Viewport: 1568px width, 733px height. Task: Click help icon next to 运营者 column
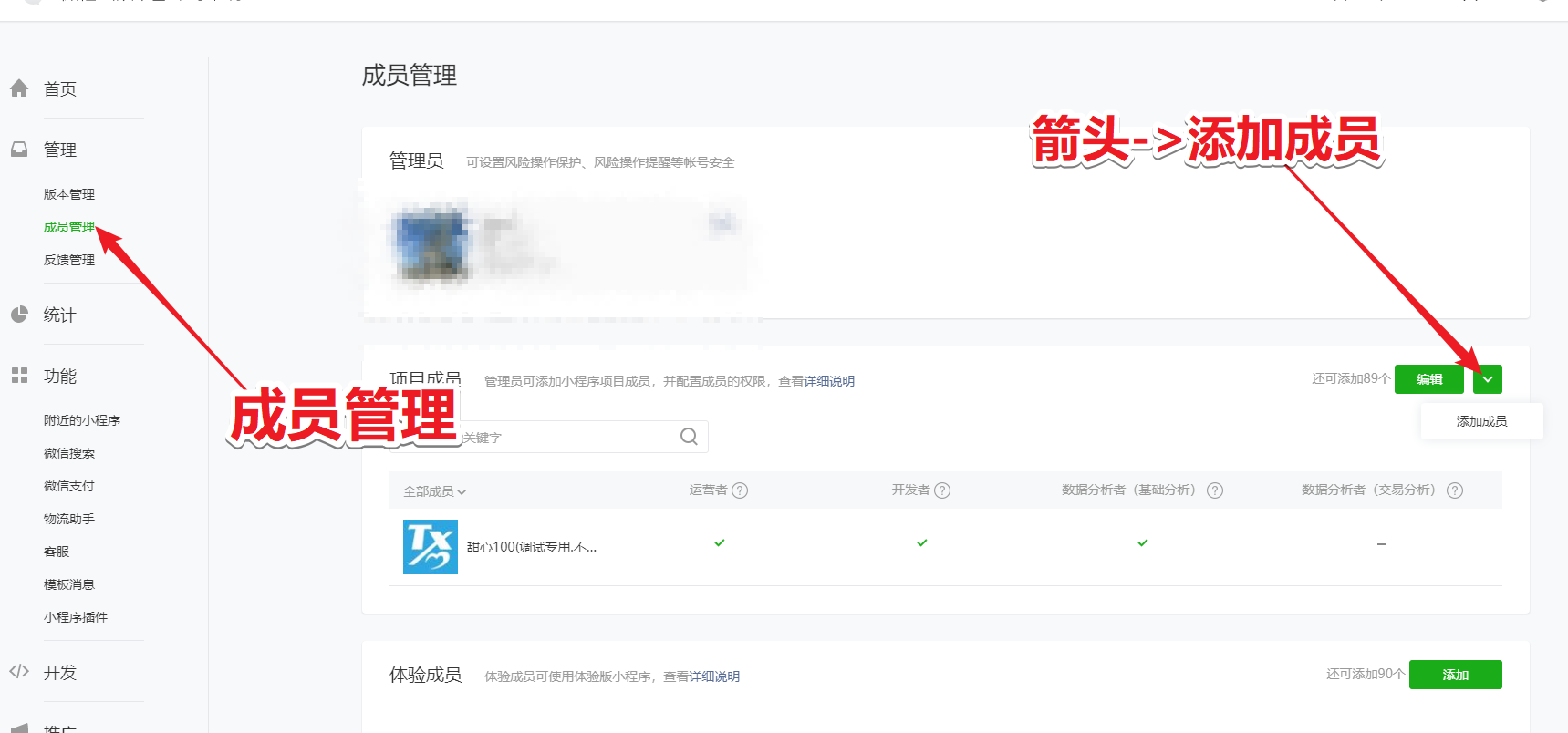[x=740, y=490]
